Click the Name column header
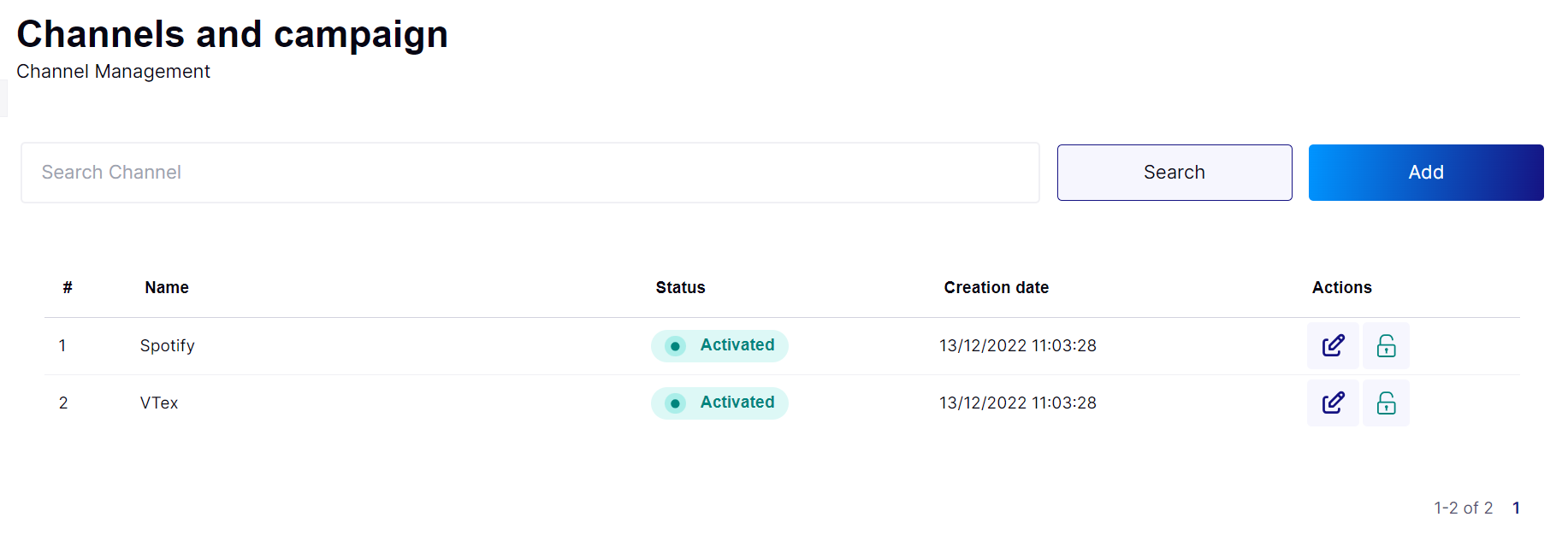 pos(167,288)
